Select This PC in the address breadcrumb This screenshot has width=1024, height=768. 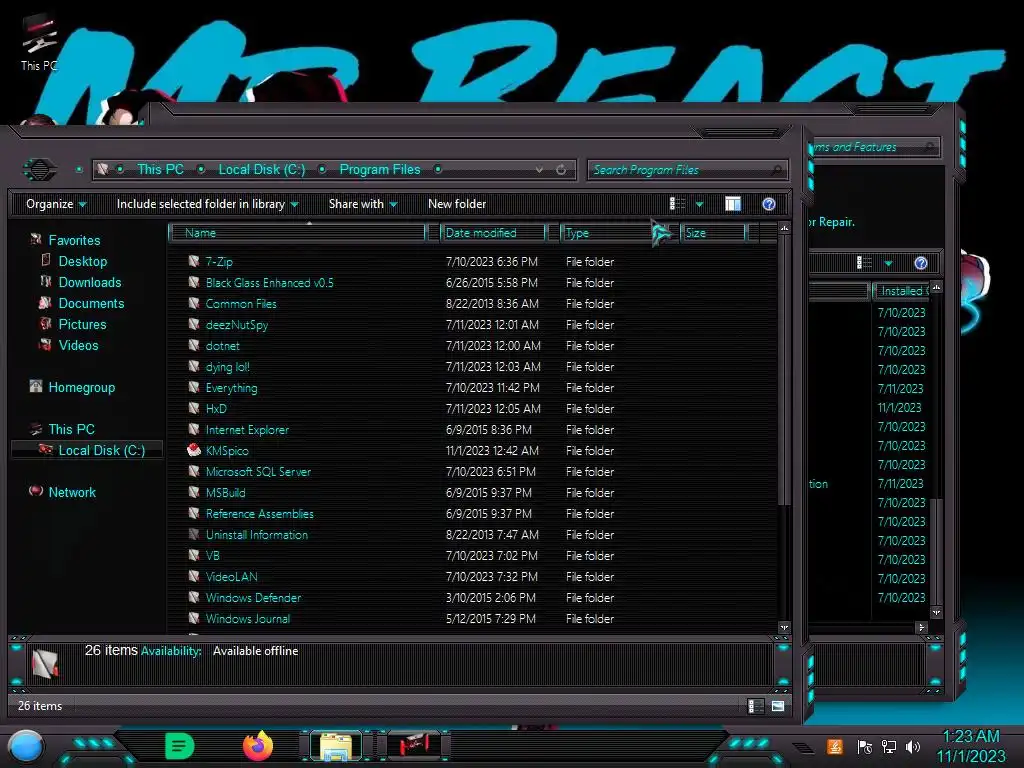pyautogui.click(x=160, y=170)
